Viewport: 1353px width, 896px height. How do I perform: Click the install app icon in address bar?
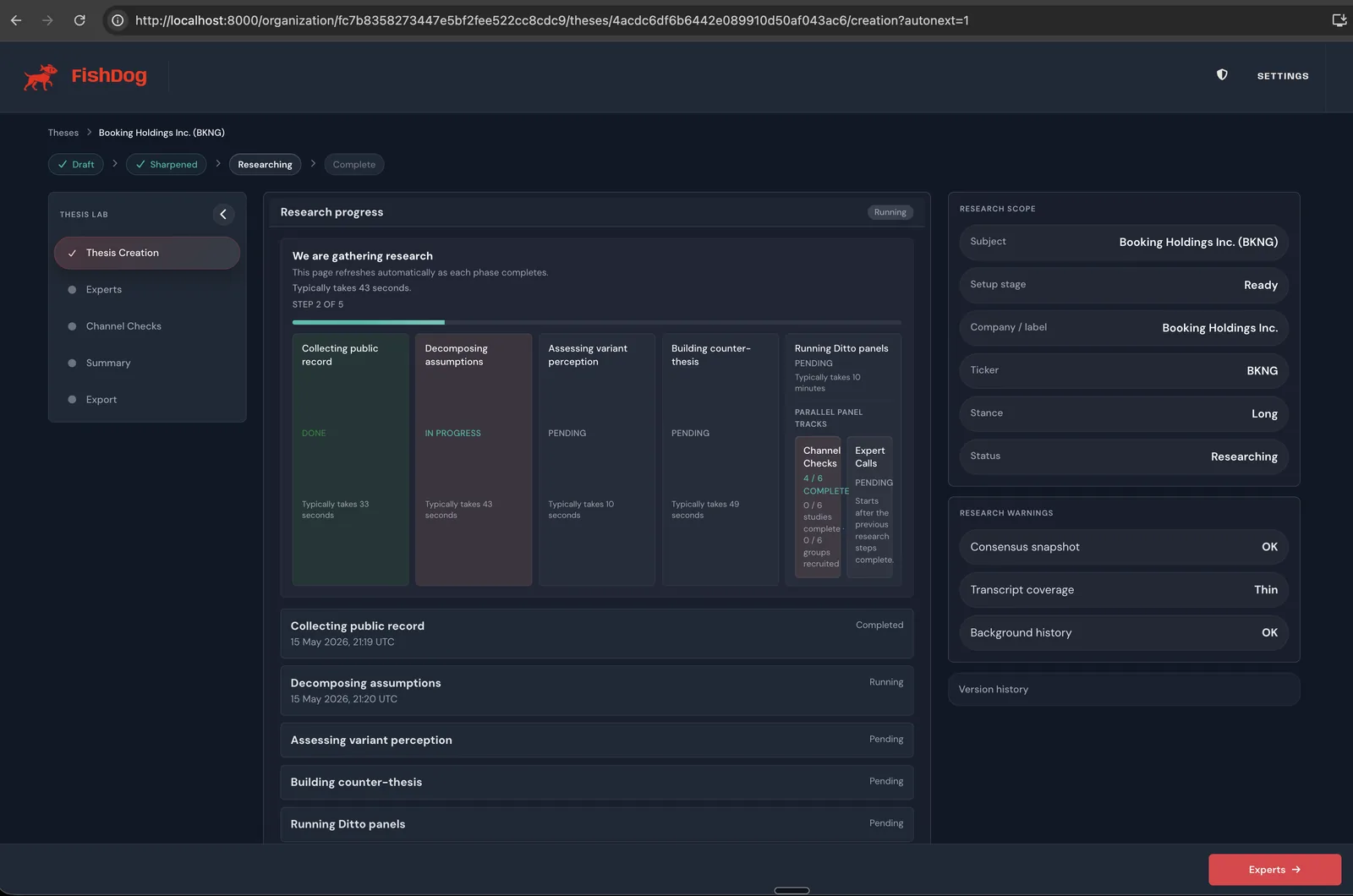(1339, 20)
